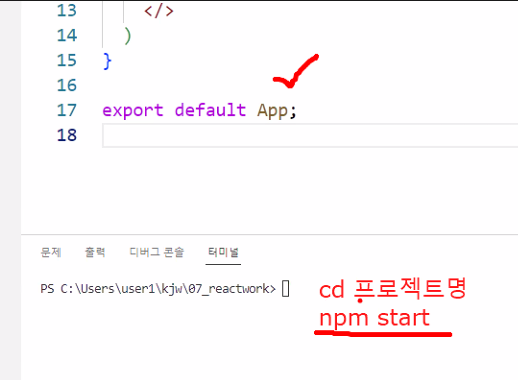Click the closing brace on line 15

click(107, 61)
